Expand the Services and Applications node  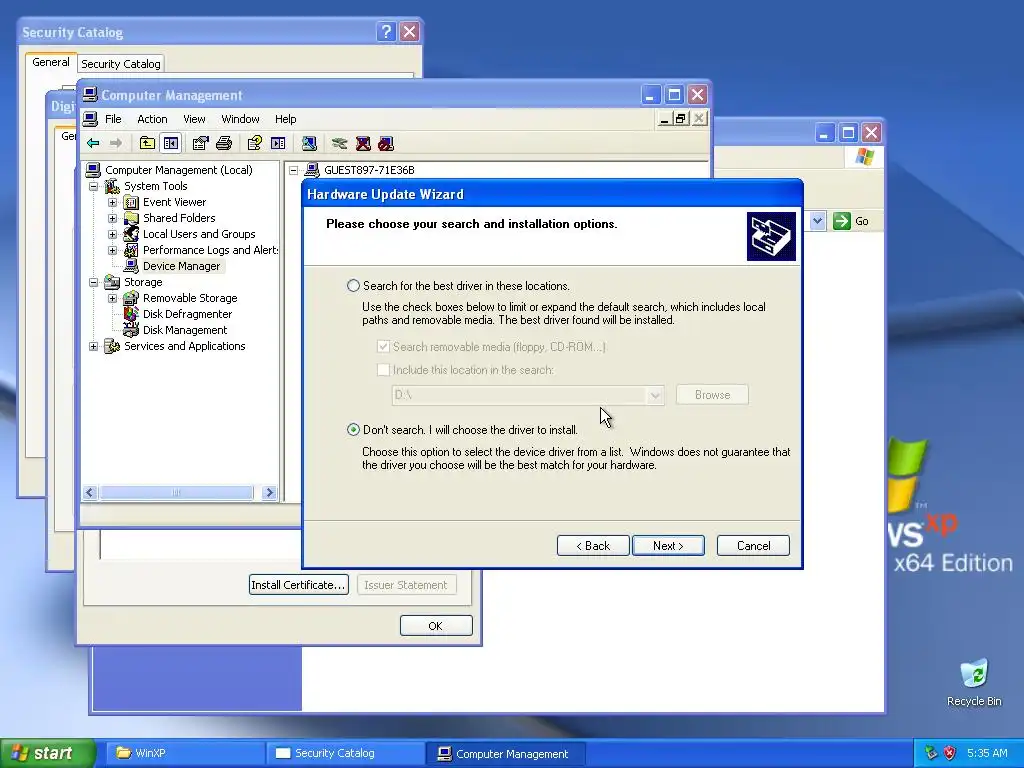click(93, 346)
